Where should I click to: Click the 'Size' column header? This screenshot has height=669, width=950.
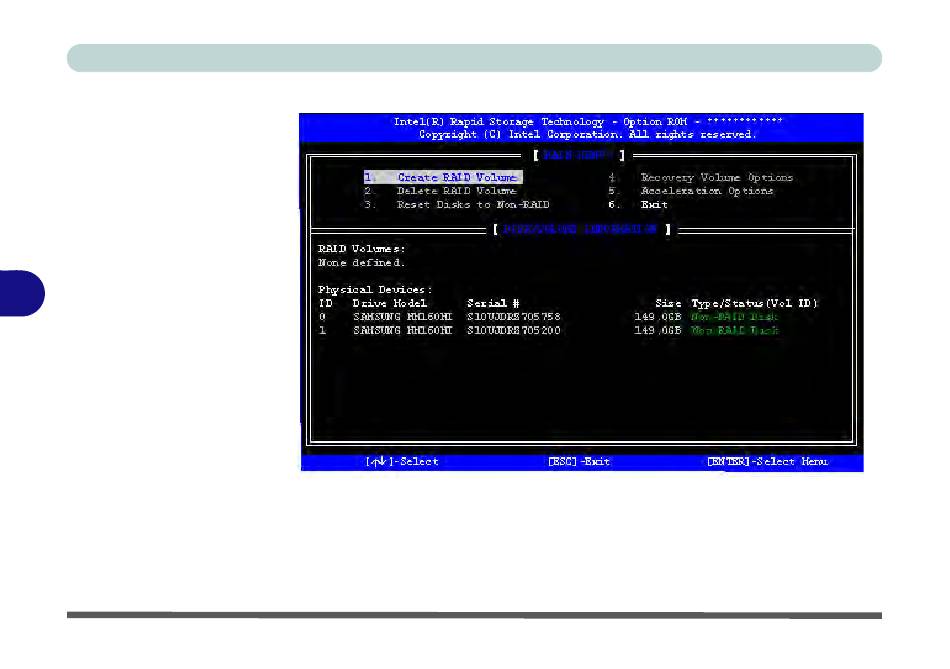[668, 303]
